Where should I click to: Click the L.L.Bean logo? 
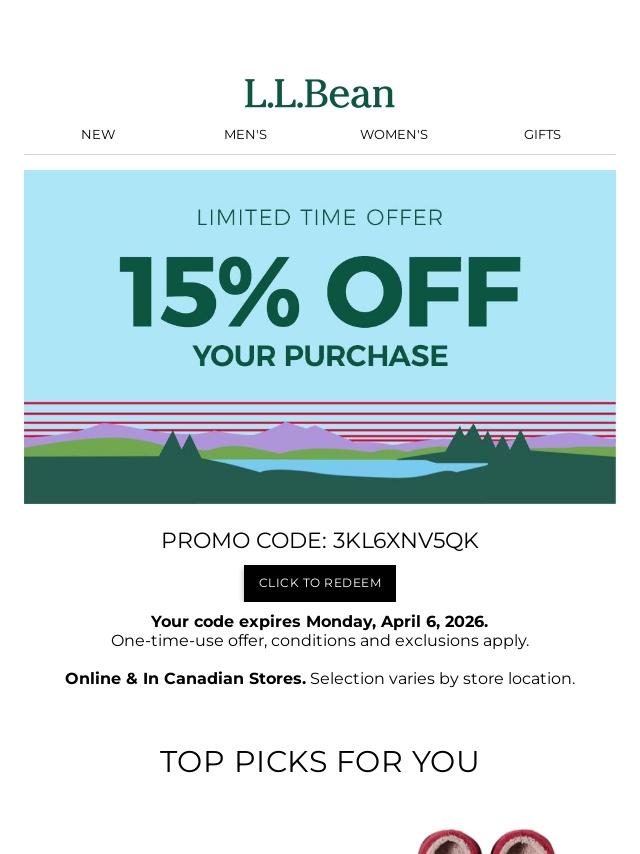320,94
